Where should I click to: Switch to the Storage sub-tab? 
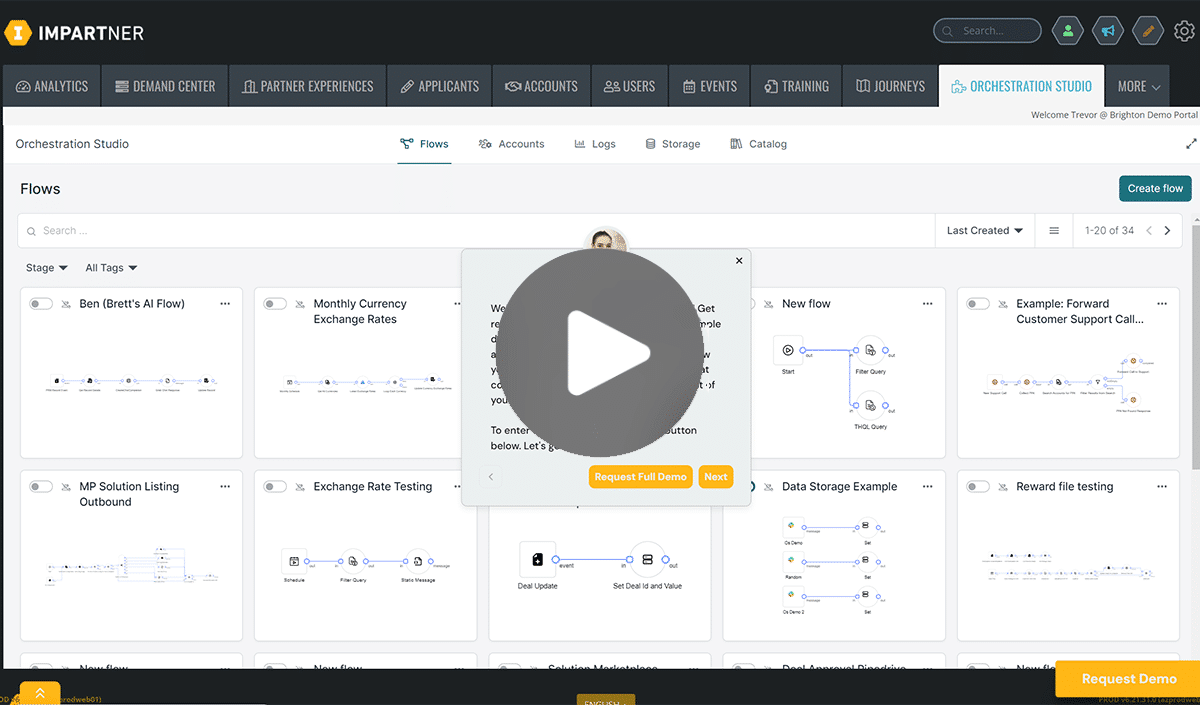click(672, 144)
